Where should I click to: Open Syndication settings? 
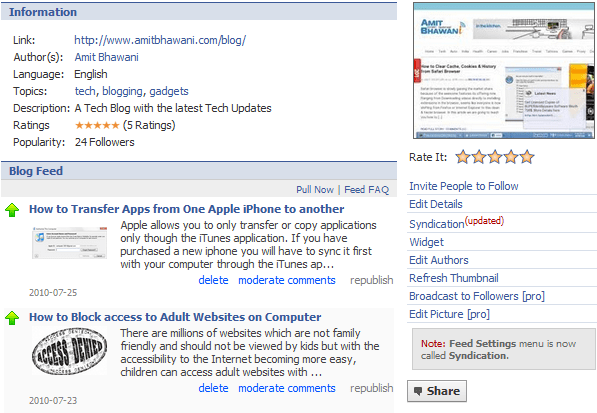[436, 224]
